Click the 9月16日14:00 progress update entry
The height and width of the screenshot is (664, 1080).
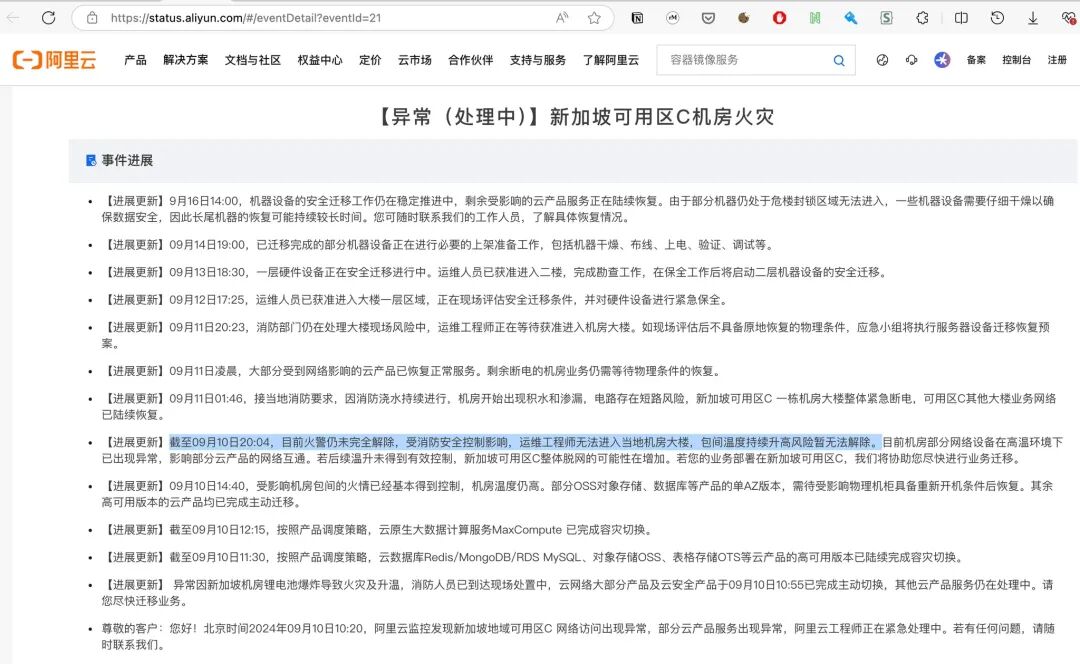click(578, 209)
